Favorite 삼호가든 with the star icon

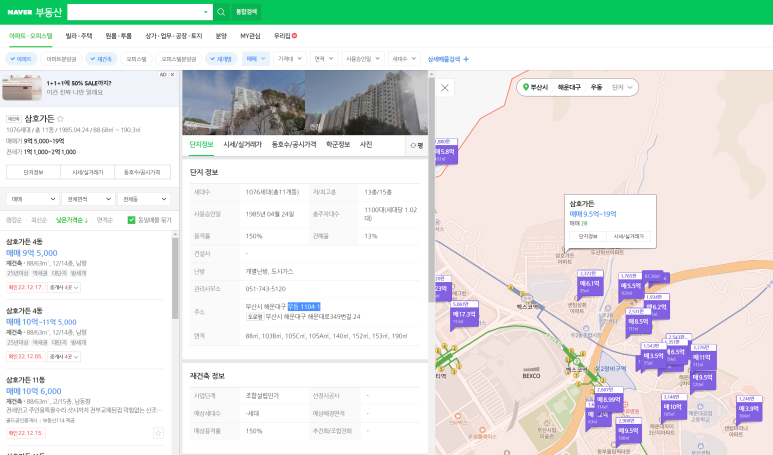(60, 119)
